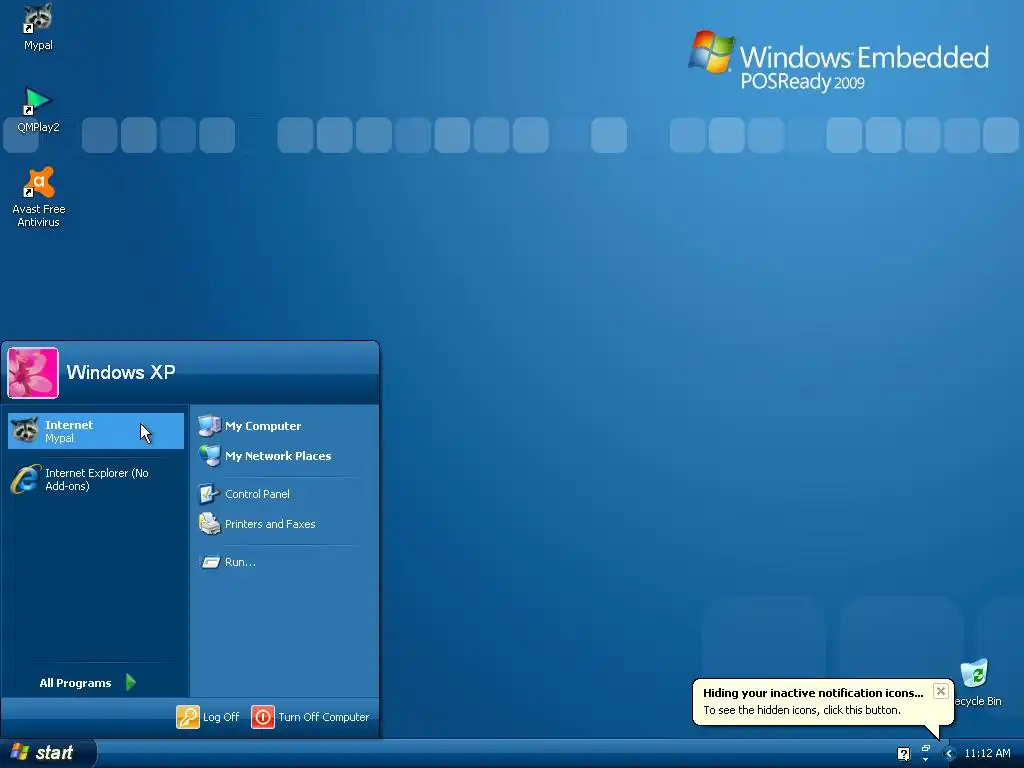Click the Run window icon

pyautogui.click(x=210, y=562)
